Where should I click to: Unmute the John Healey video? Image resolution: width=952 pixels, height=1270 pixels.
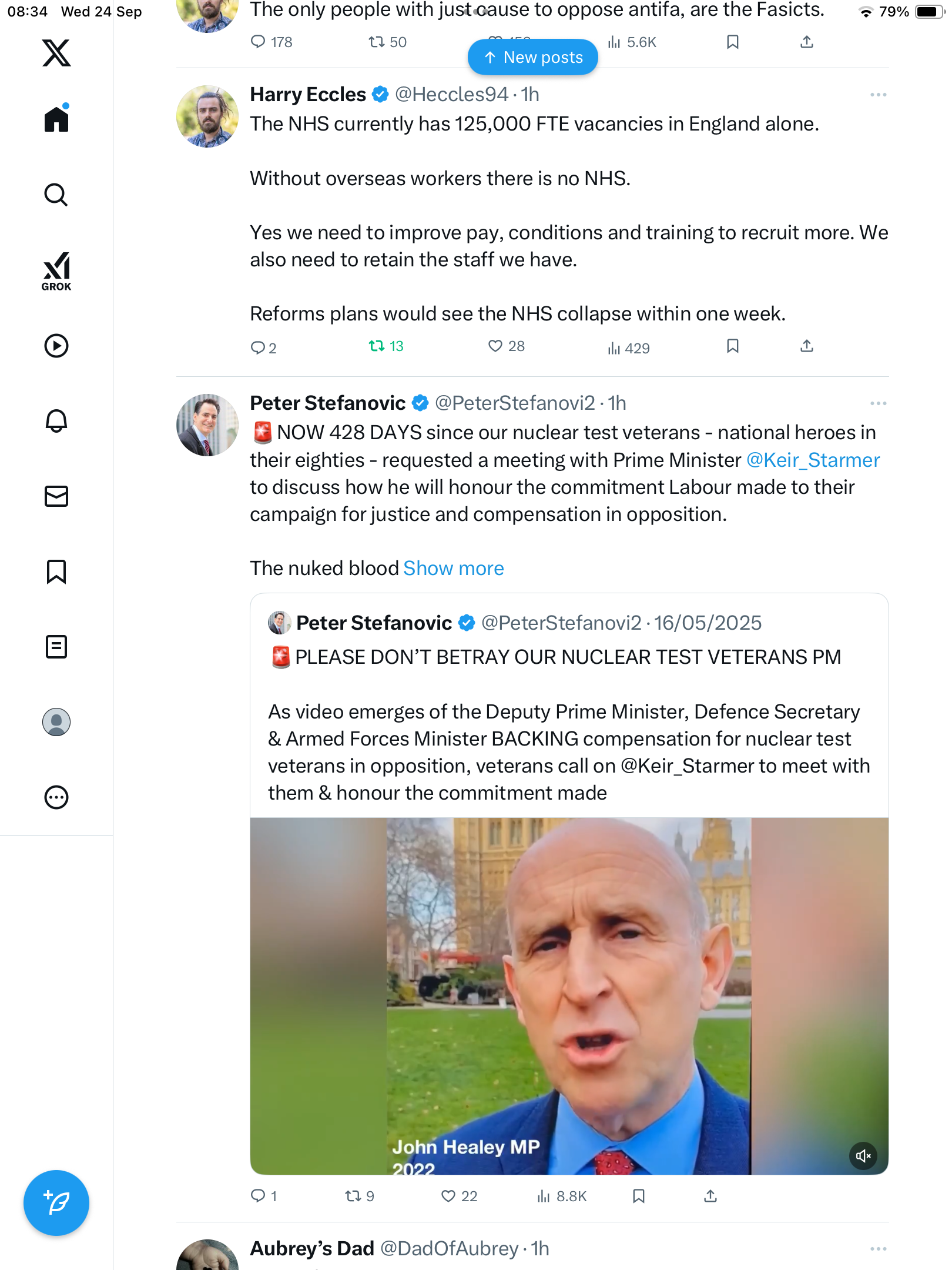point(863,1156)
